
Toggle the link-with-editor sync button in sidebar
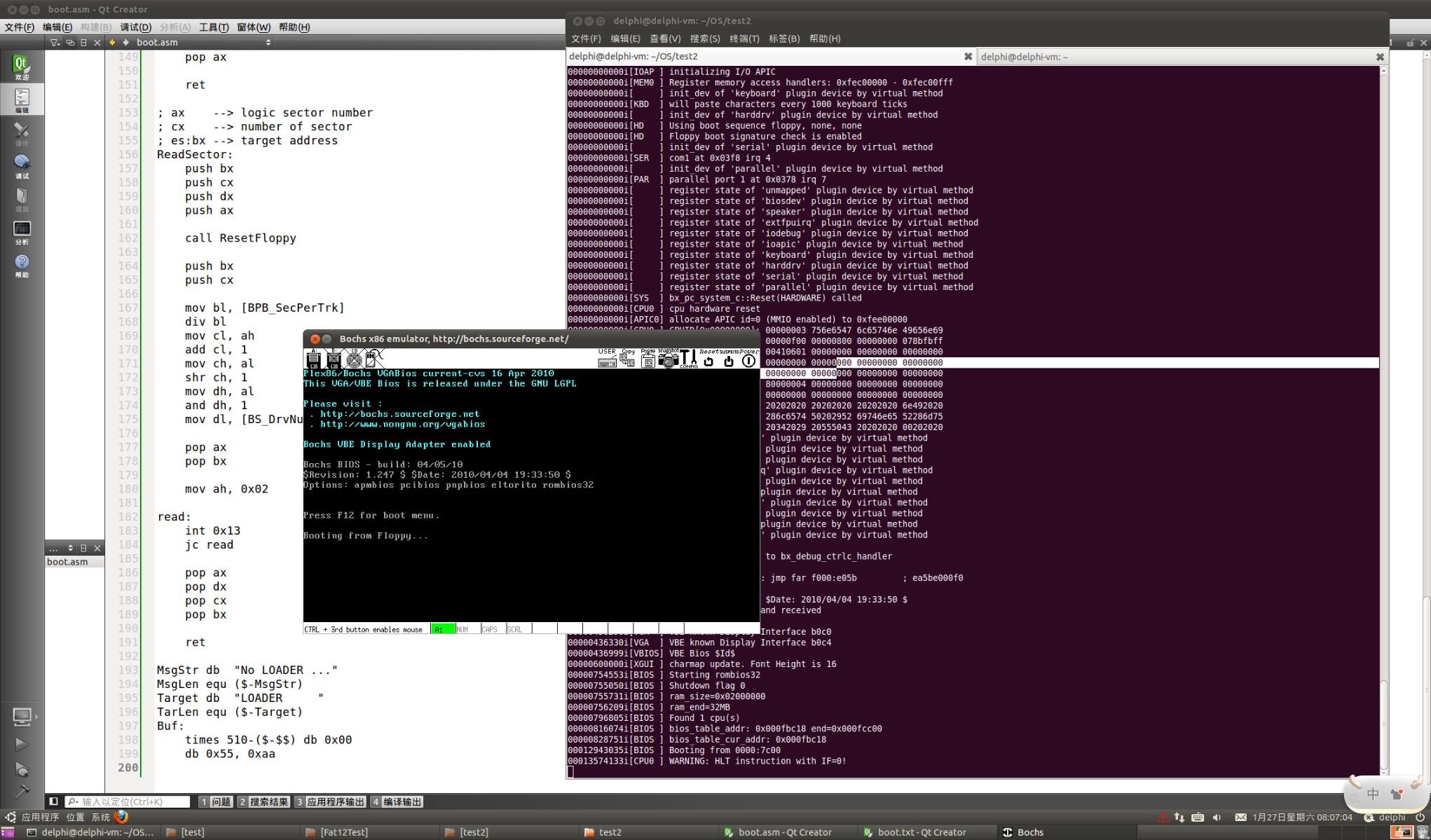70,43
